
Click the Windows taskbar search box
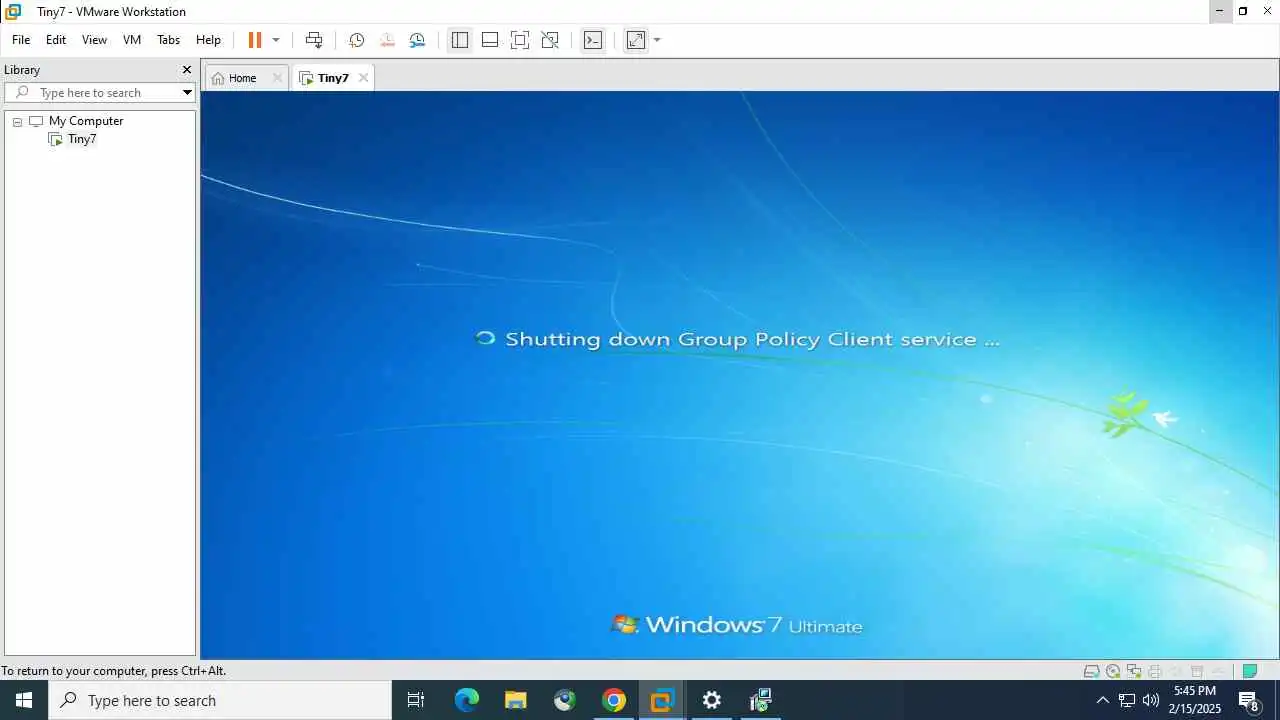220,700
